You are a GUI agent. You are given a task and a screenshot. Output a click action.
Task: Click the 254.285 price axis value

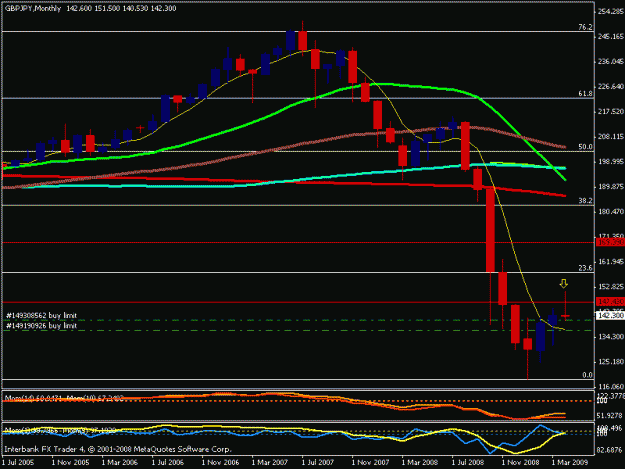(610, 12)
